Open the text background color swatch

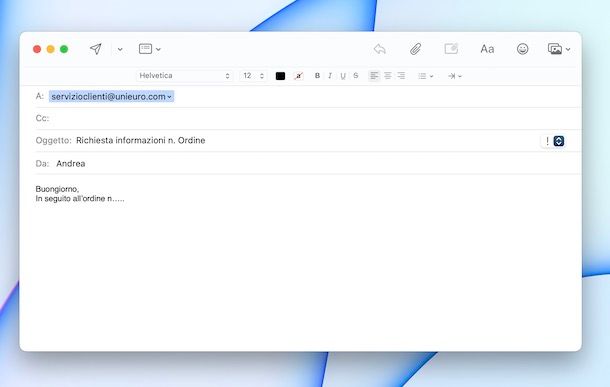[x=298, y=76]
